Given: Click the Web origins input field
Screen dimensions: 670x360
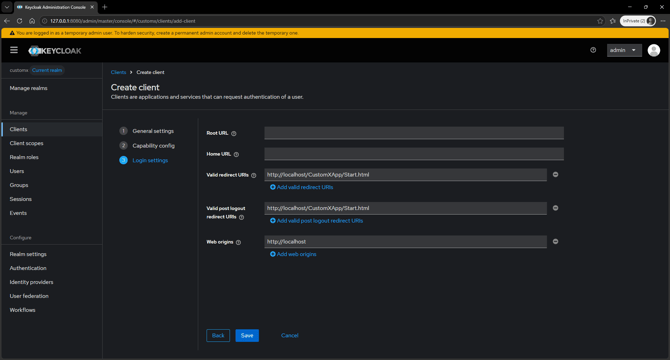Looking at the screenshot, I should tap(406, 242).
